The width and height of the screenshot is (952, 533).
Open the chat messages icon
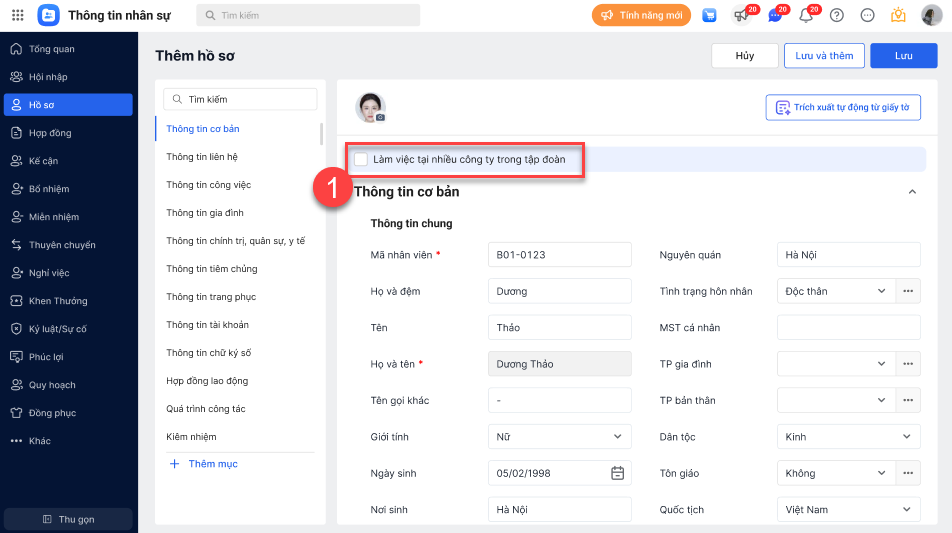pos(774,16)
